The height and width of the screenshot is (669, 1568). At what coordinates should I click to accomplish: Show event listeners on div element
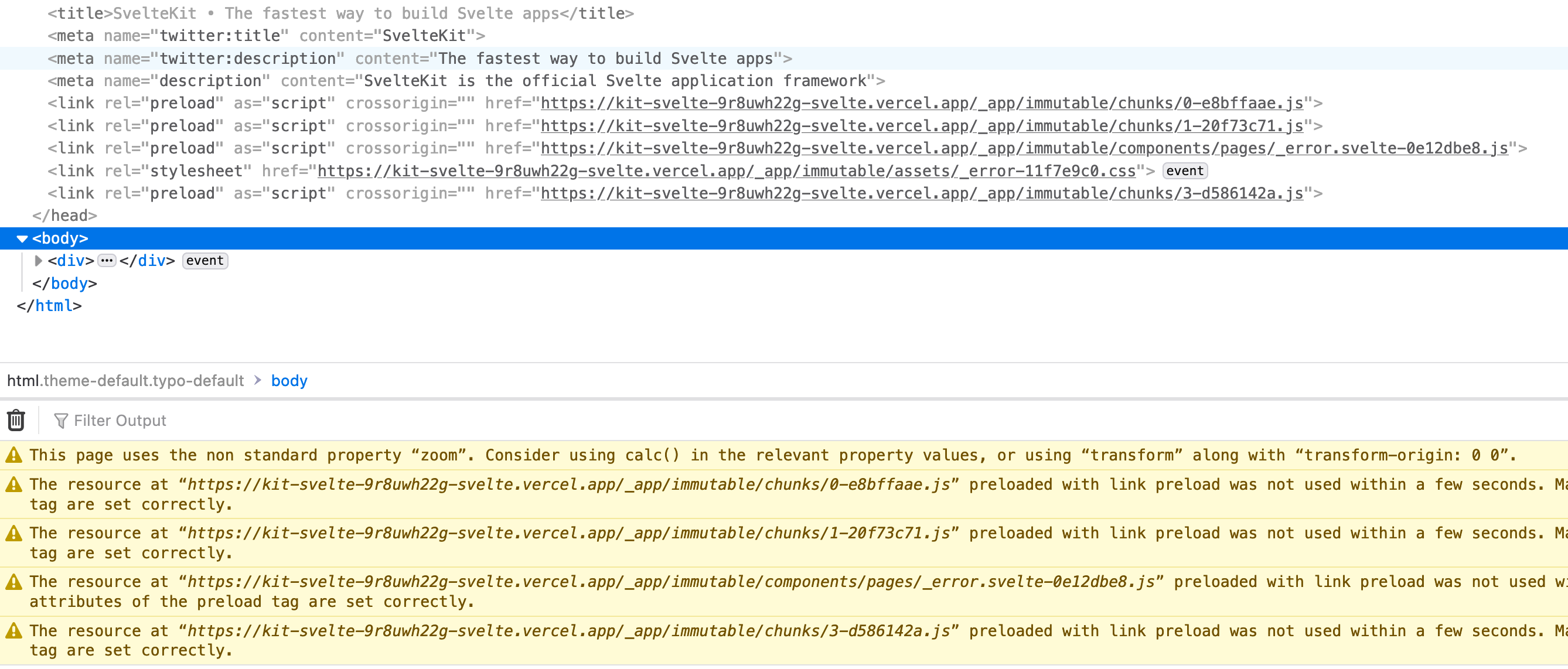pos(204,261)
